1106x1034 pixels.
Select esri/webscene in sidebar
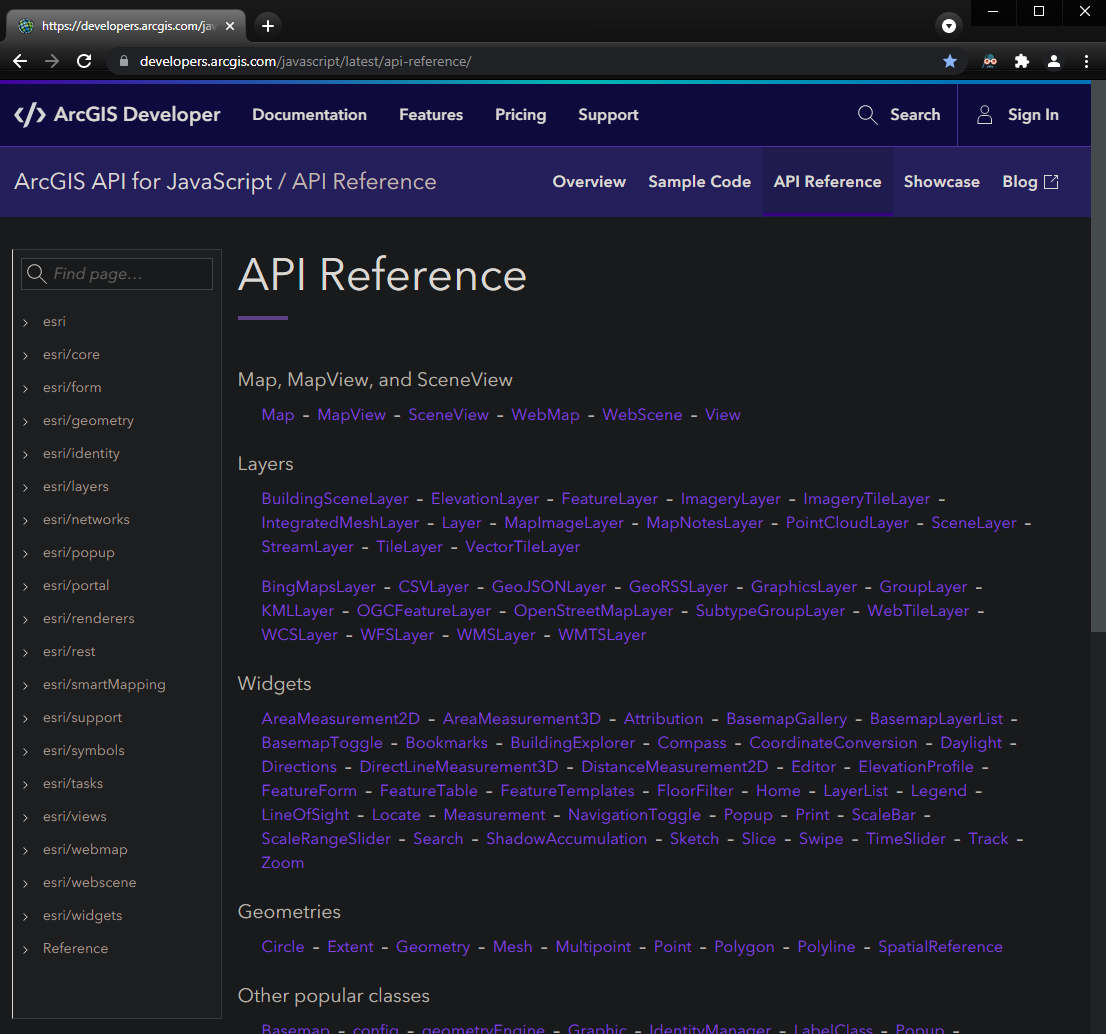90,882
